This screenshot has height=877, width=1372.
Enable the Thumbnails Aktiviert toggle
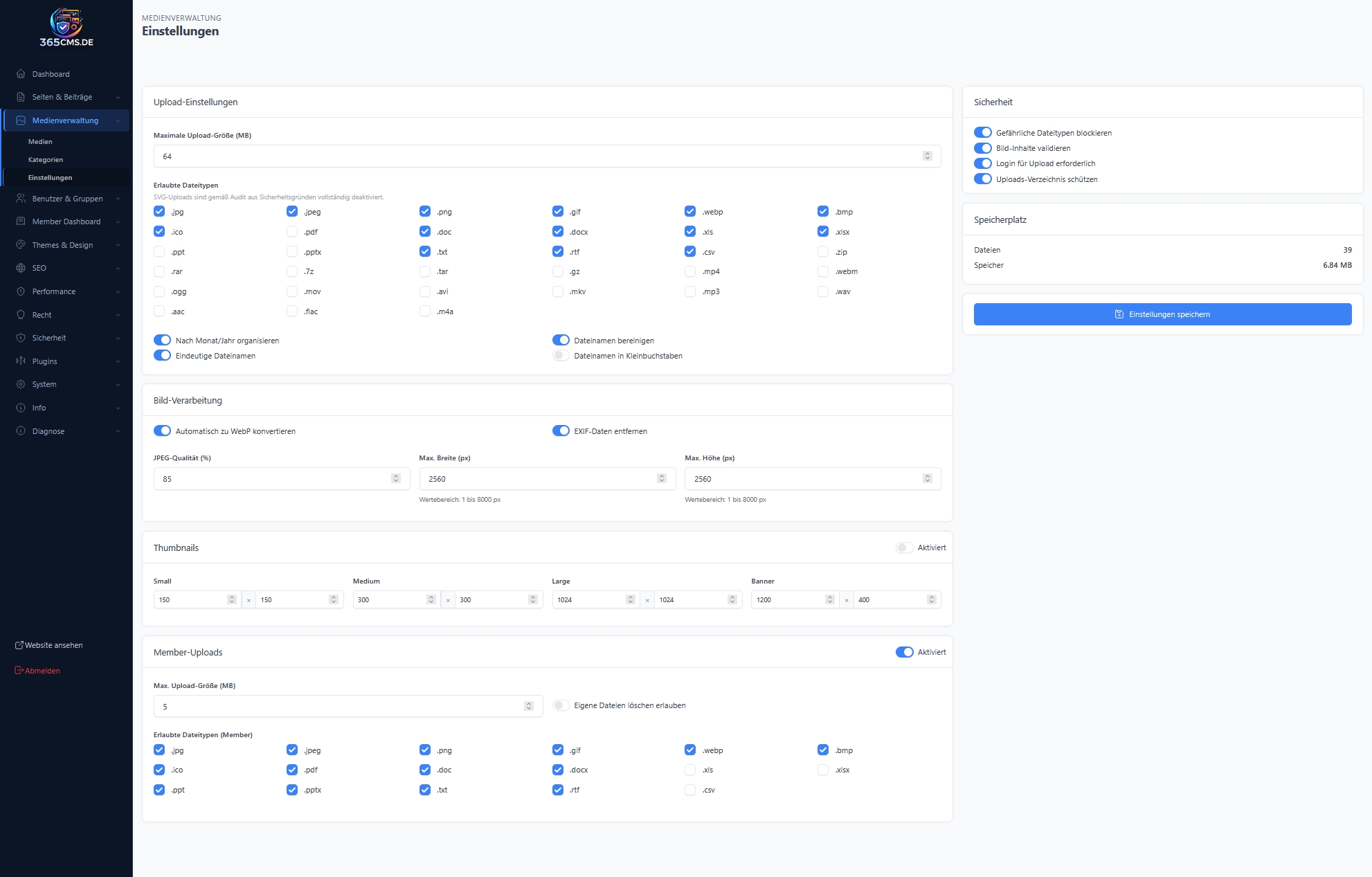[904, 548]
